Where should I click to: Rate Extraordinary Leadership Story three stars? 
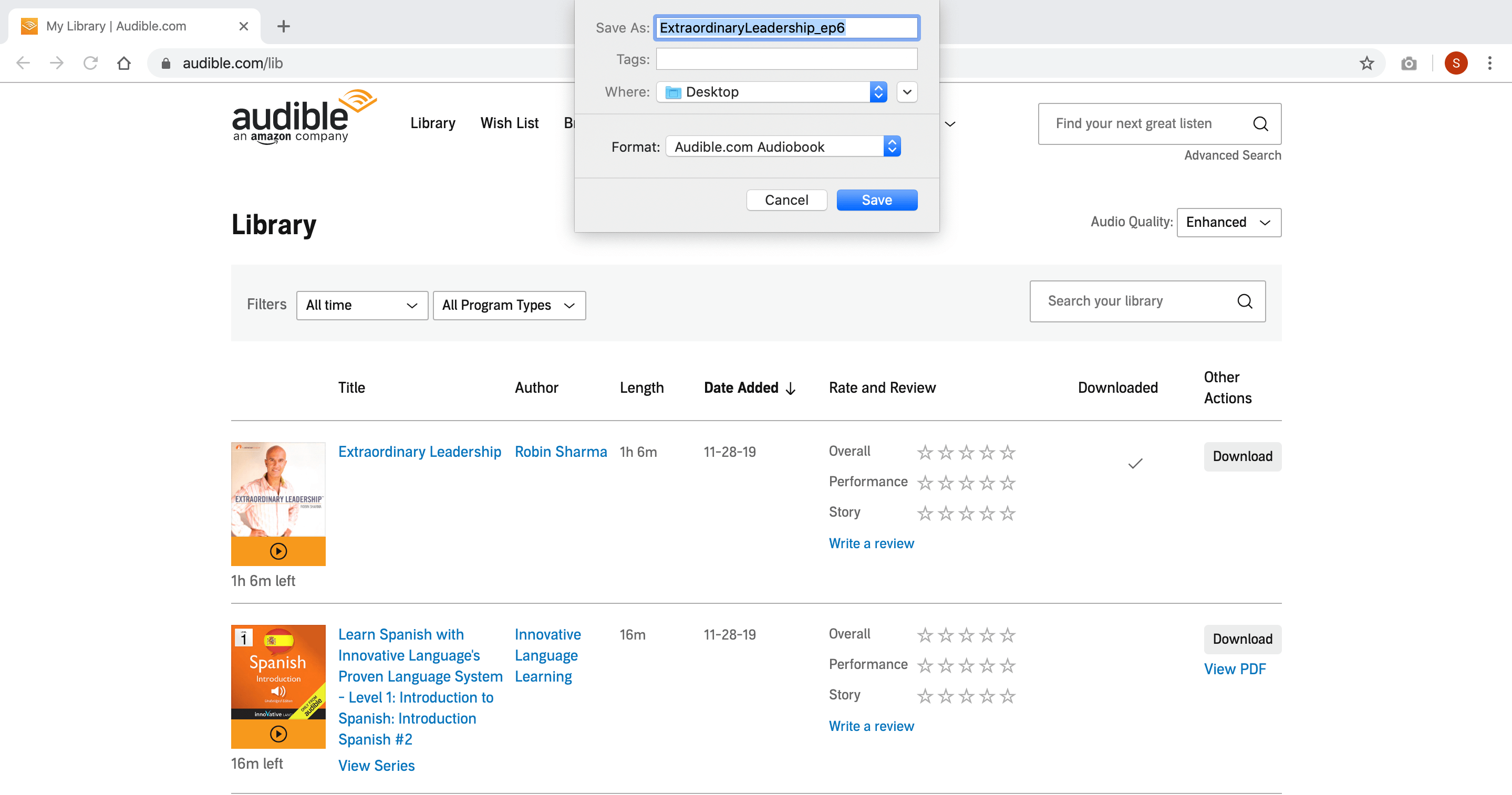point(966,514)
